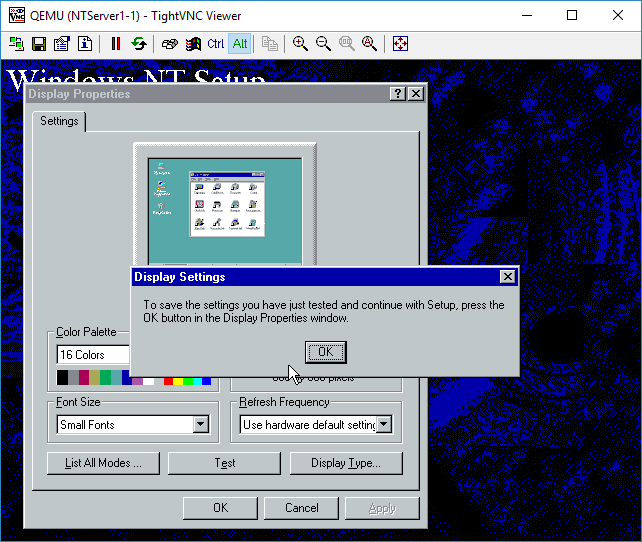Viewport: 642px width, 542px height.
Task: Expand the Font Size dropdown arrow
Action: pyautogui.click(x=200, y=425)
